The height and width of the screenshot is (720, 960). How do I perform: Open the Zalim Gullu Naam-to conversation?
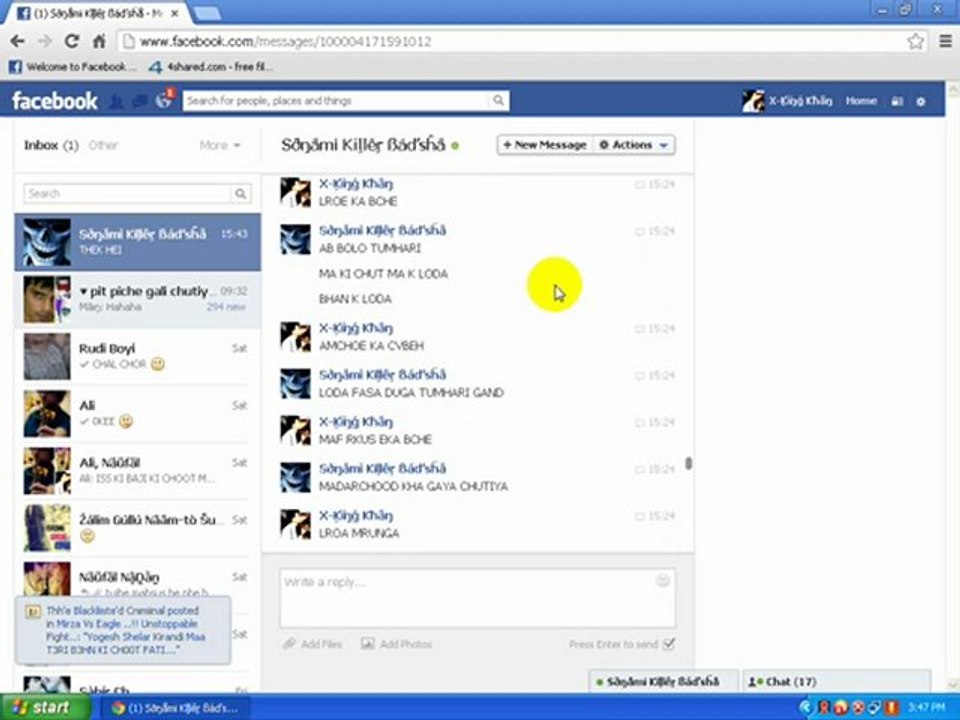[x=138, y=528]
